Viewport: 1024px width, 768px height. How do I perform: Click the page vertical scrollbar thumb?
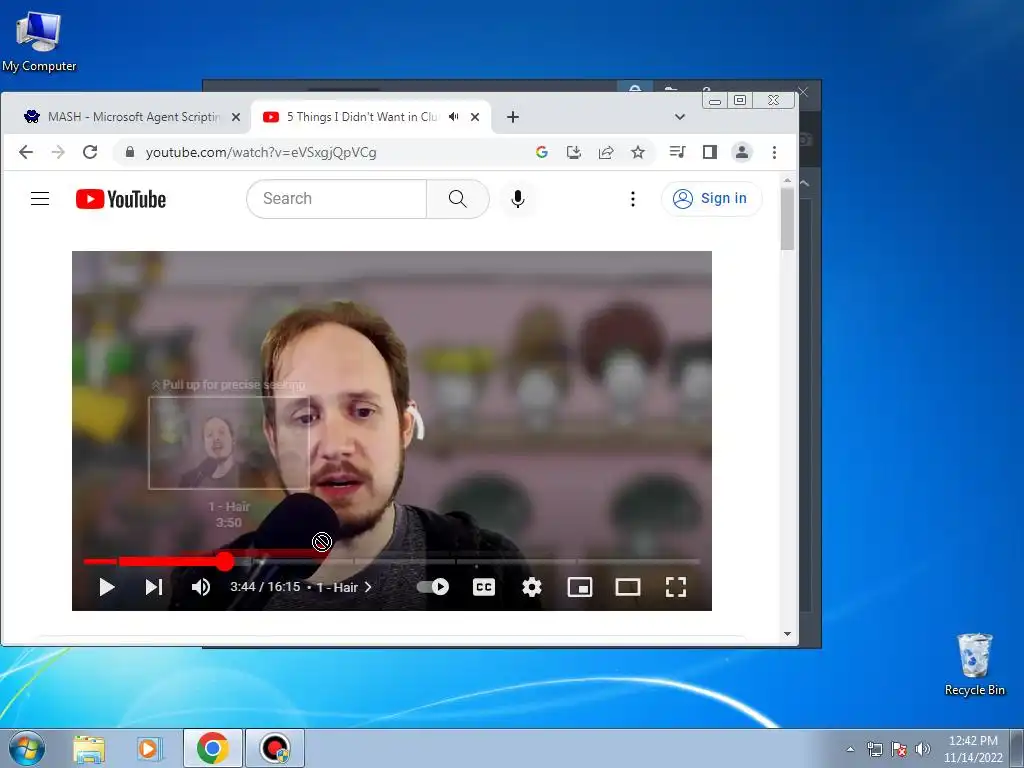[788, 219]
